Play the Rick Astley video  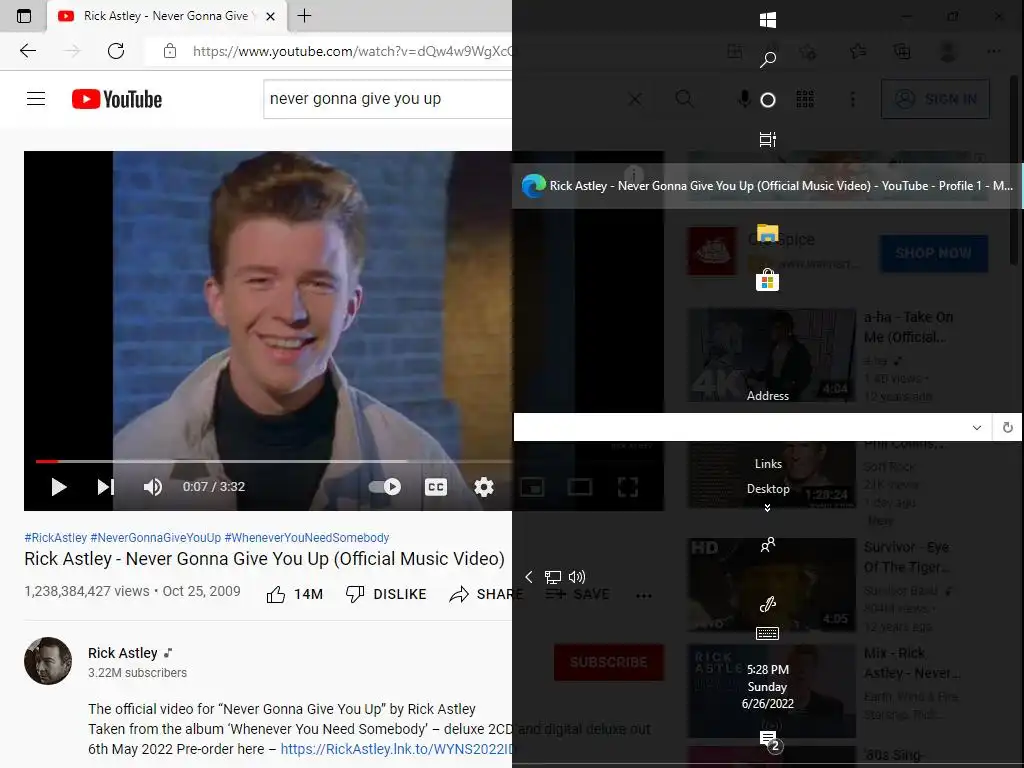tap(59, 487)
